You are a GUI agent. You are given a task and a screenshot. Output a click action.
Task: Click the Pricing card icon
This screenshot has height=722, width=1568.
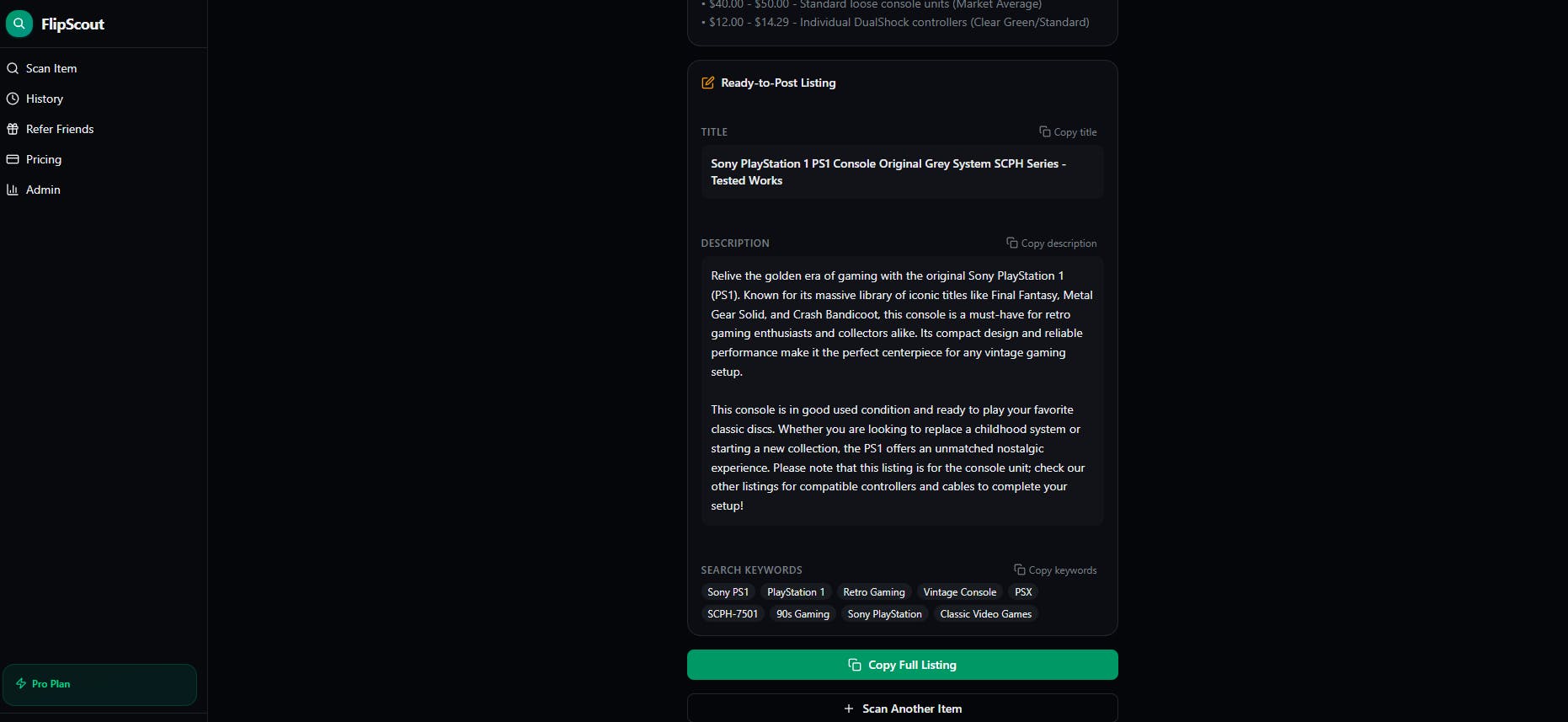13,159
